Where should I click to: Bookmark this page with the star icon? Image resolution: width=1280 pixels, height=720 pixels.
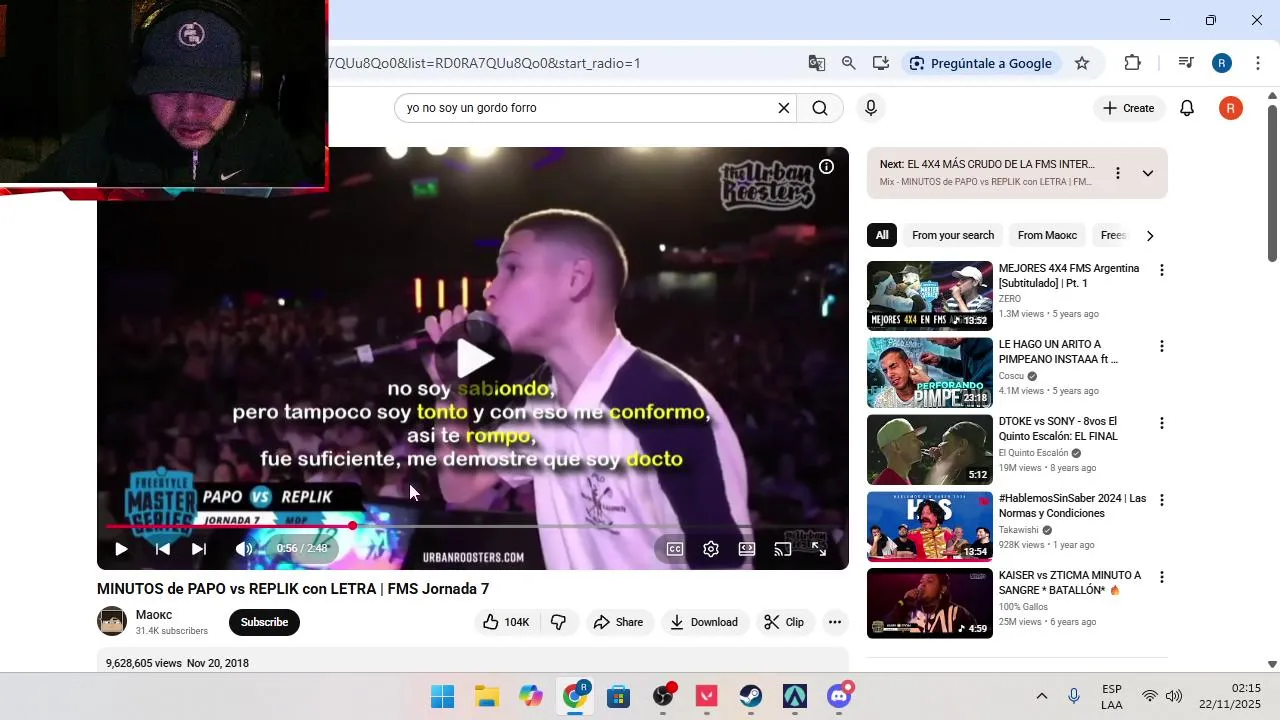click(x=1082, y=63)
